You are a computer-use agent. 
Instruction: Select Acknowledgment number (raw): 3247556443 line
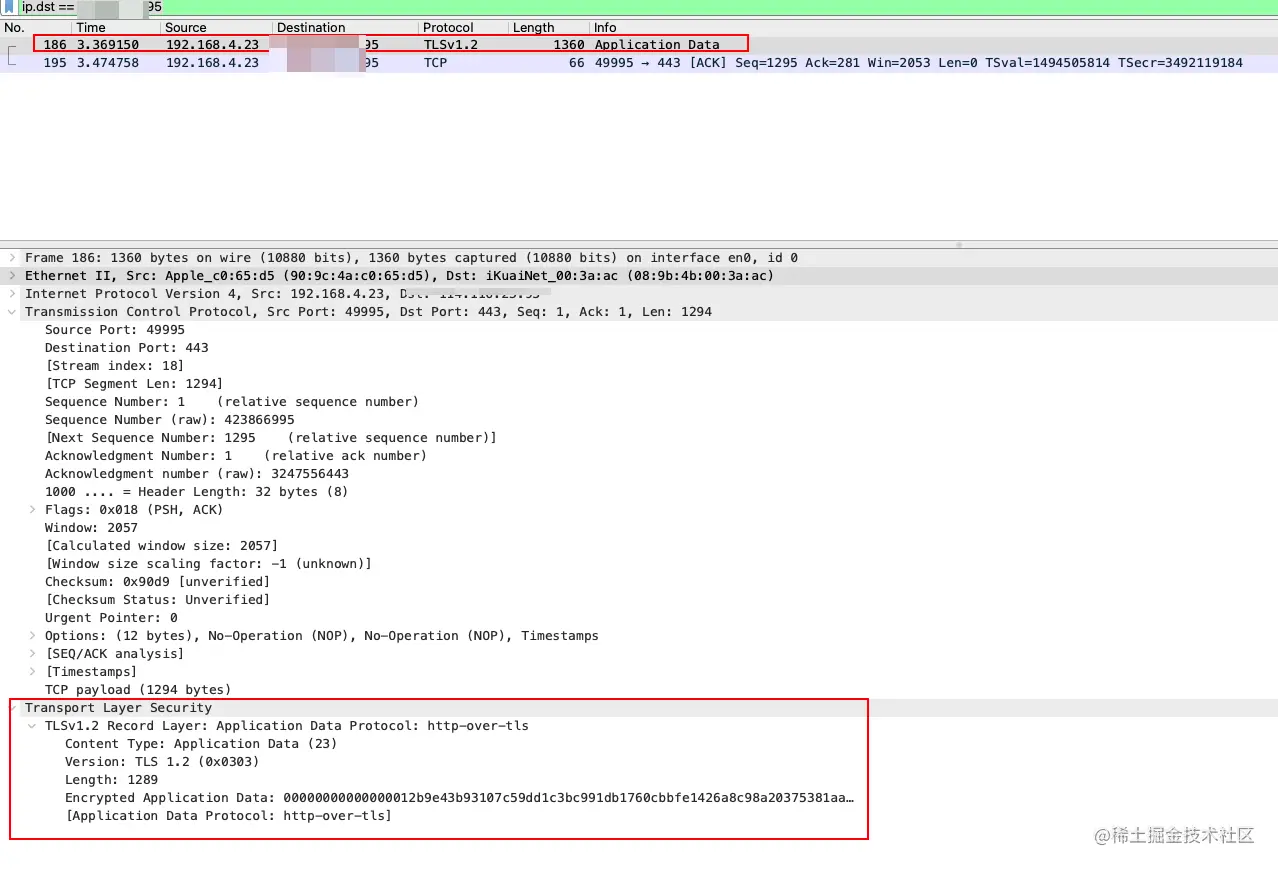click(197, 474)
